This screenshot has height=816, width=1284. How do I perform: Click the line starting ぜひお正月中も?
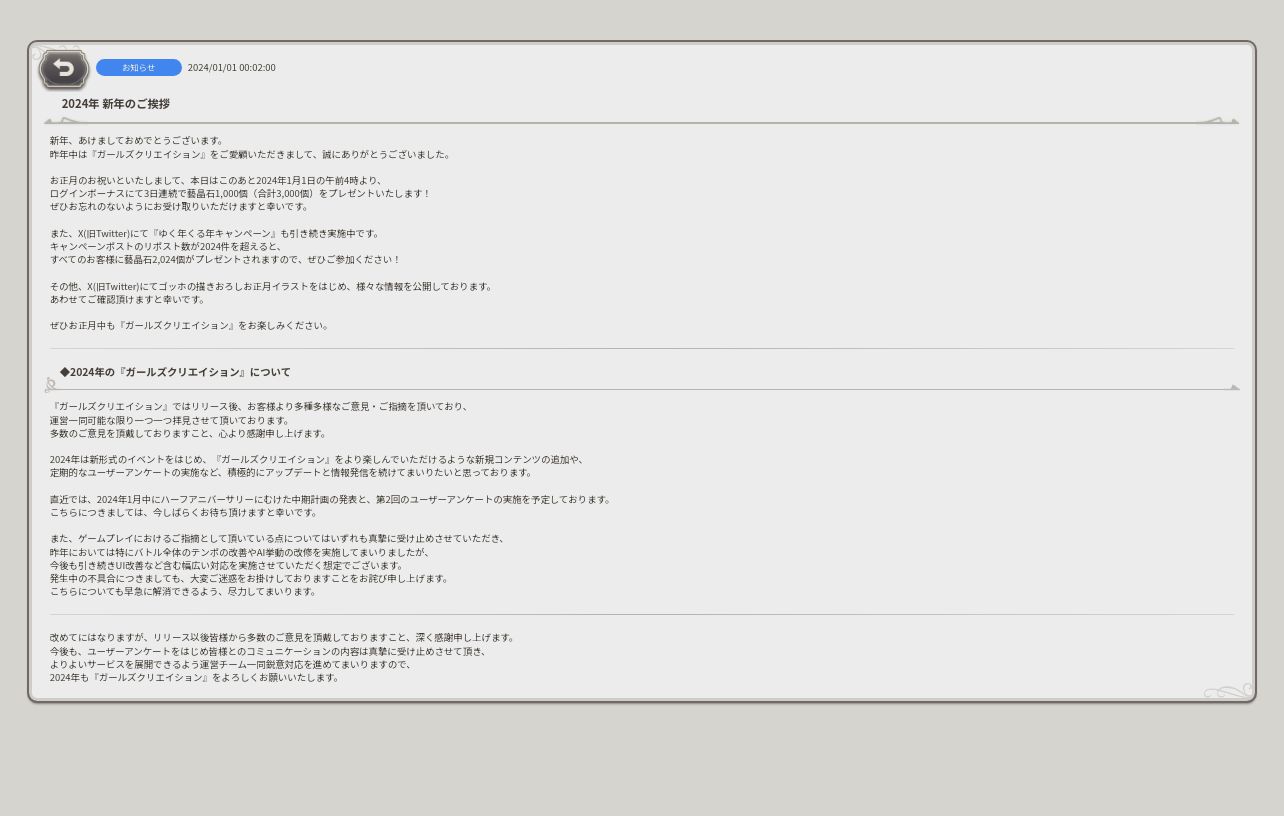[x=190, y=326]
